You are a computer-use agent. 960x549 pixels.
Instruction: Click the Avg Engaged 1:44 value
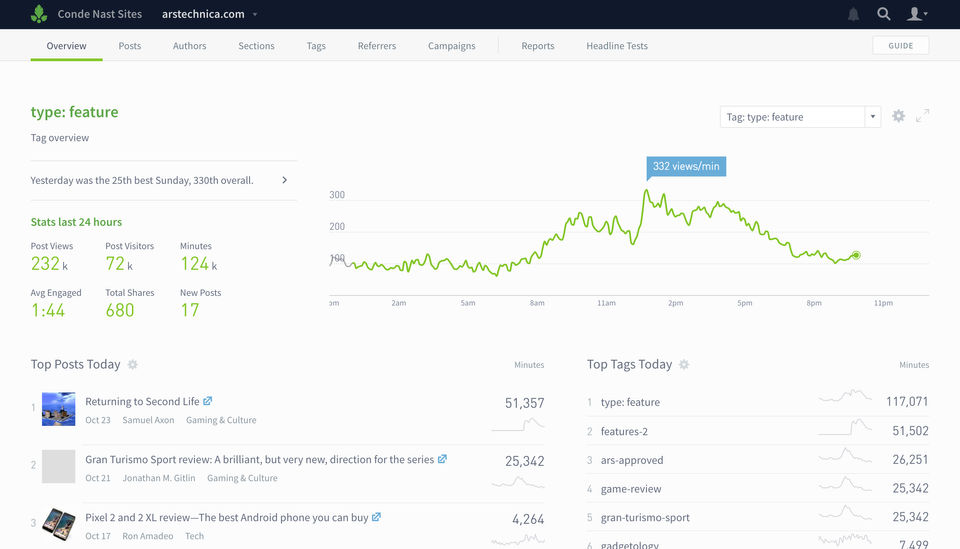tap(48, 310)
